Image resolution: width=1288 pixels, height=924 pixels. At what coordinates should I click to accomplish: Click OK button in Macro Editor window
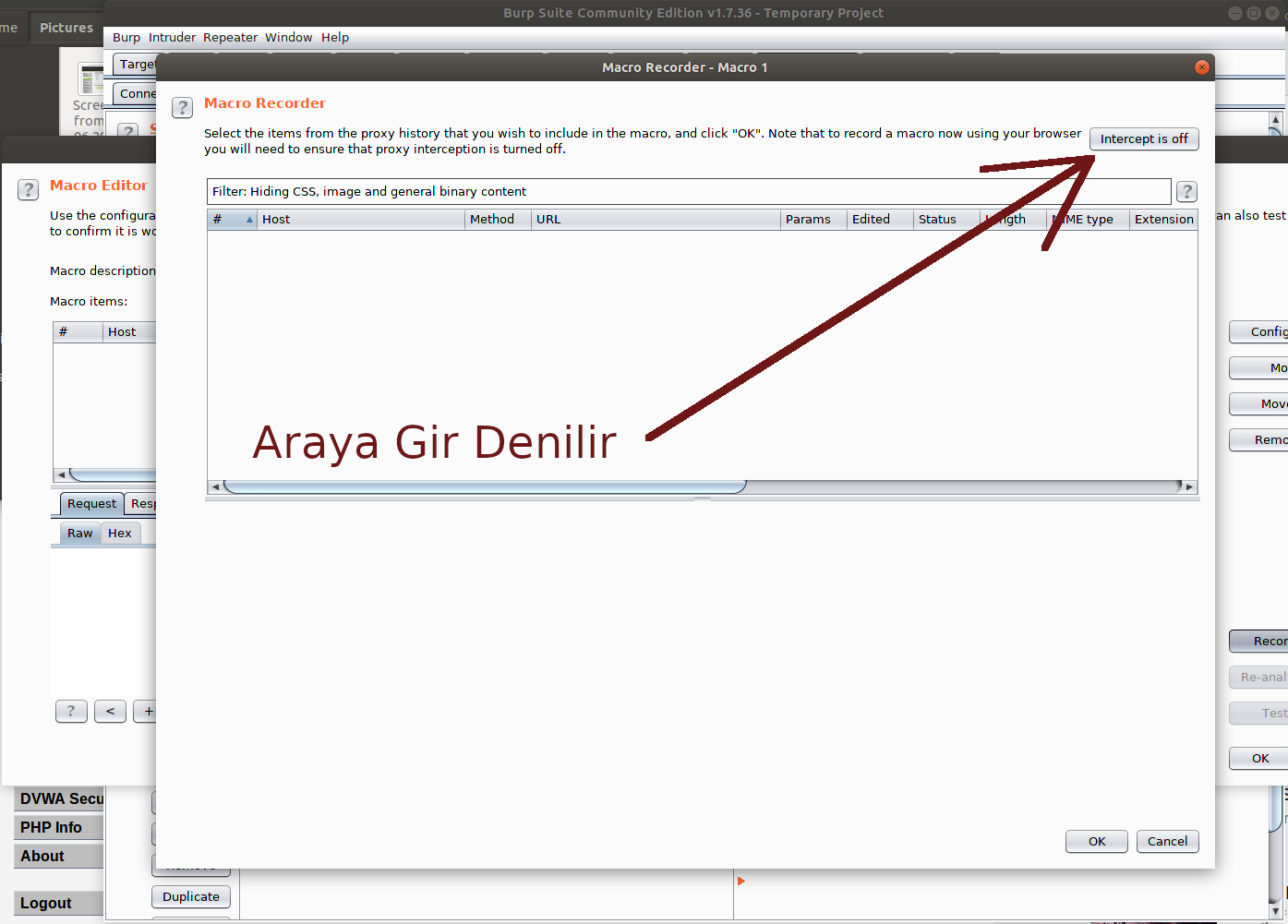click(1259, 758)
